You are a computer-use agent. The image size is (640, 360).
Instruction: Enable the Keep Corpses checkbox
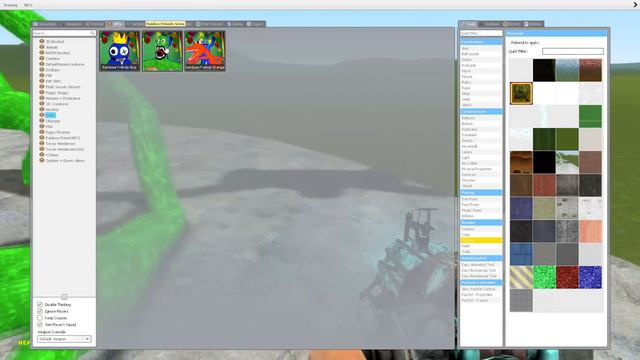(40, 318)
